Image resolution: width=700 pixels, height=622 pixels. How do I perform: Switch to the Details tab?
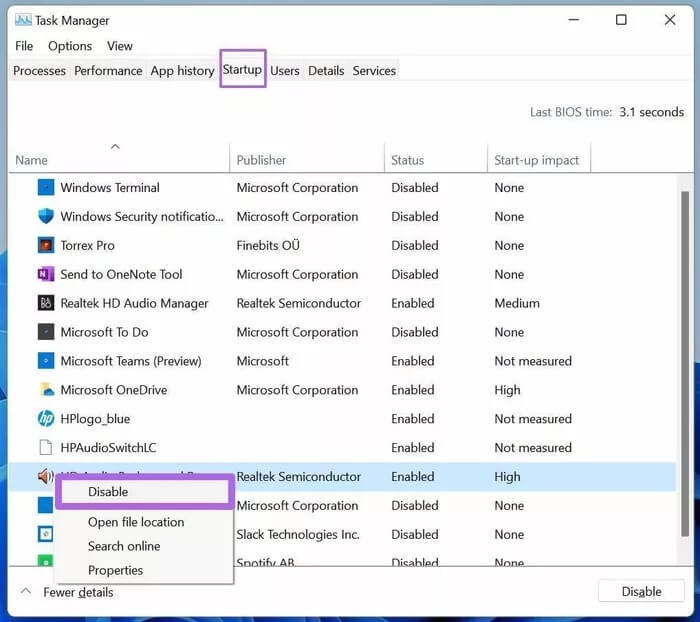pos(326,71)
